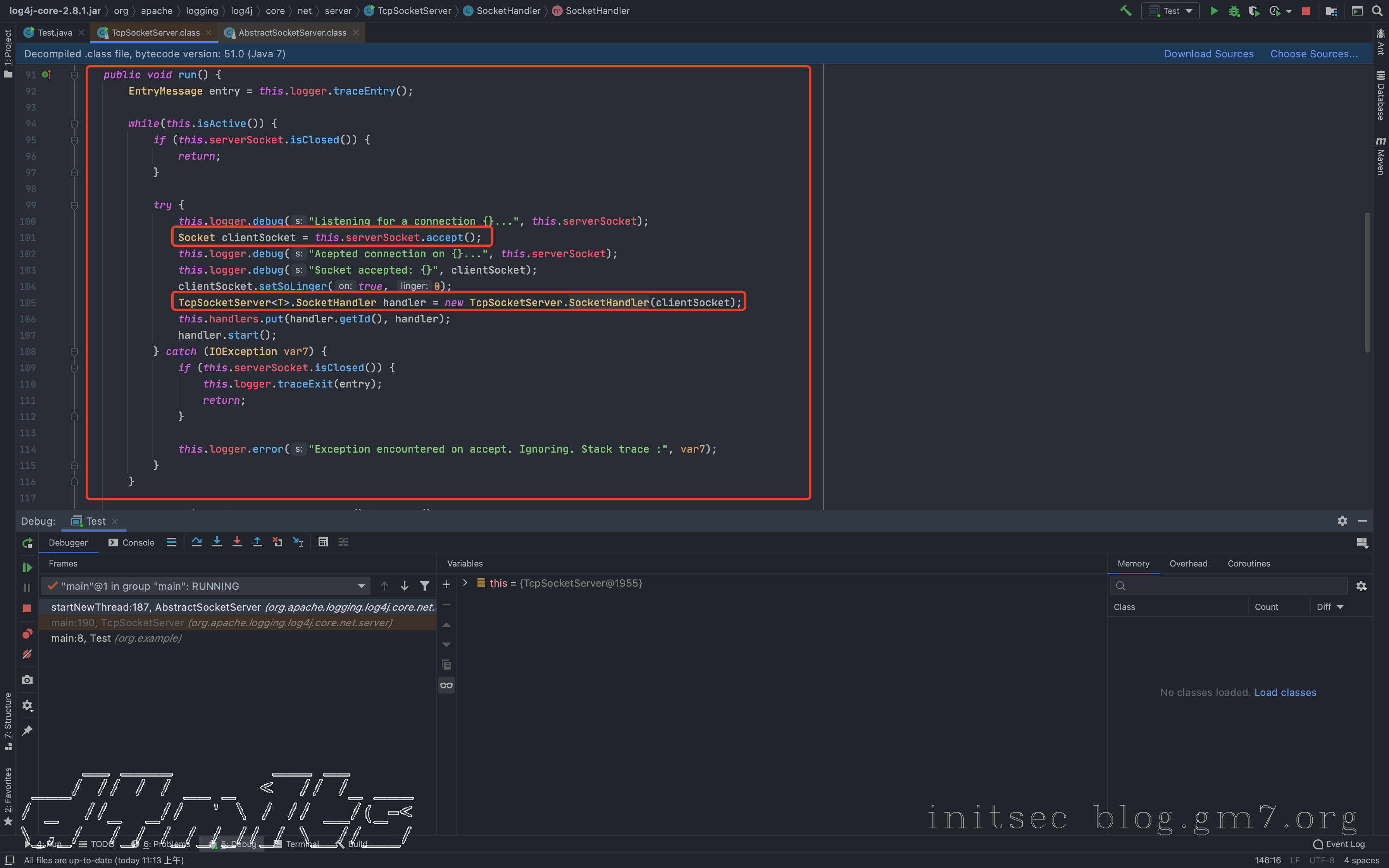Open Evaluate Expression calculator icon
1389x868 pixels.
tap(323, 542)
